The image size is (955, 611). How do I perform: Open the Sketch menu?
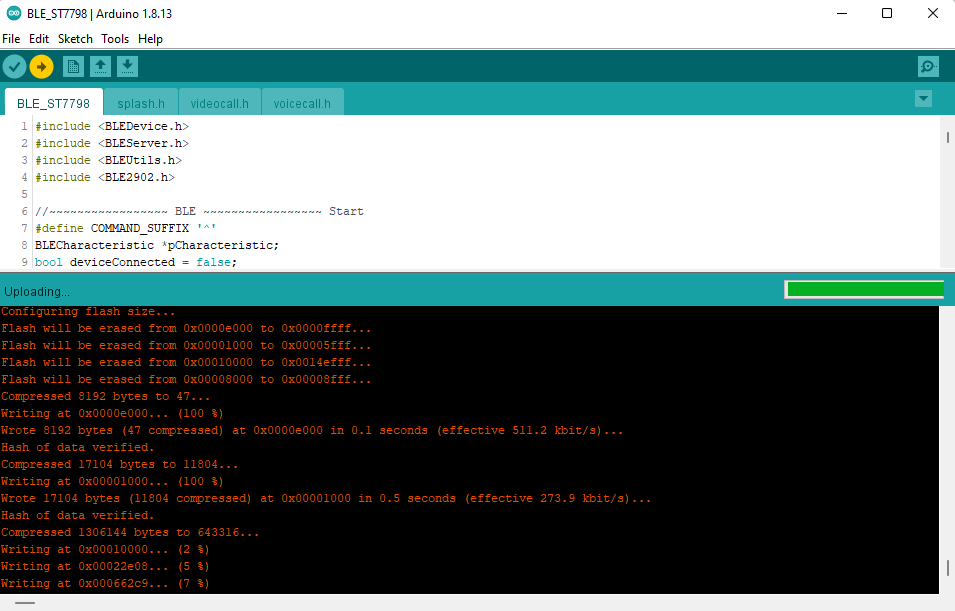pyautogui.click(x=75, y=39)
